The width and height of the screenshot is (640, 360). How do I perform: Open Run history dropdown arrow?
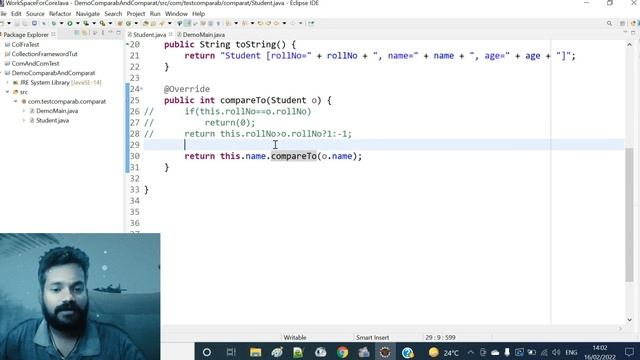pos(78,23)
